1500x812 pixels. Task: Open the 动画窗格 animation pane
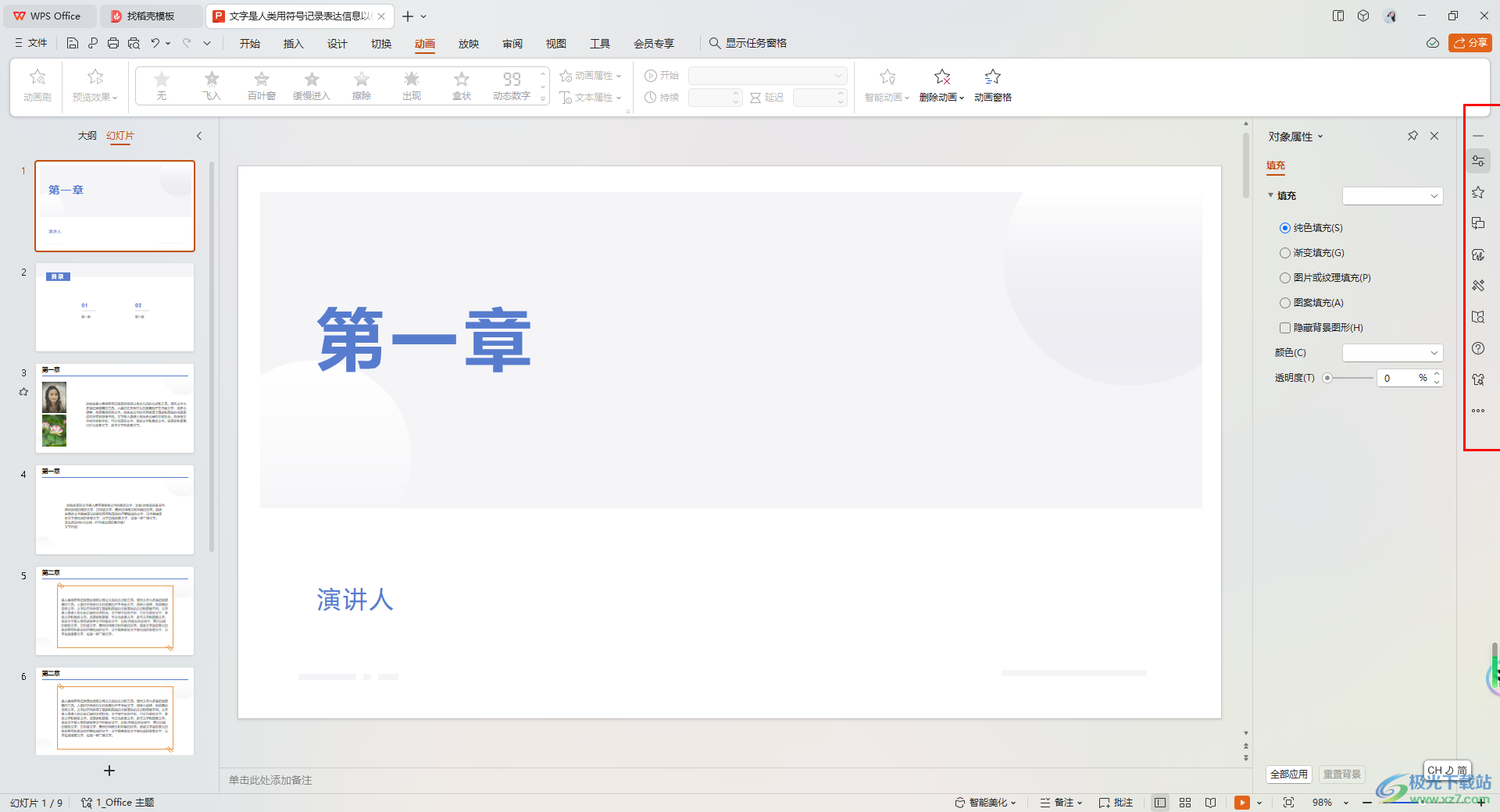click(993, 86)
